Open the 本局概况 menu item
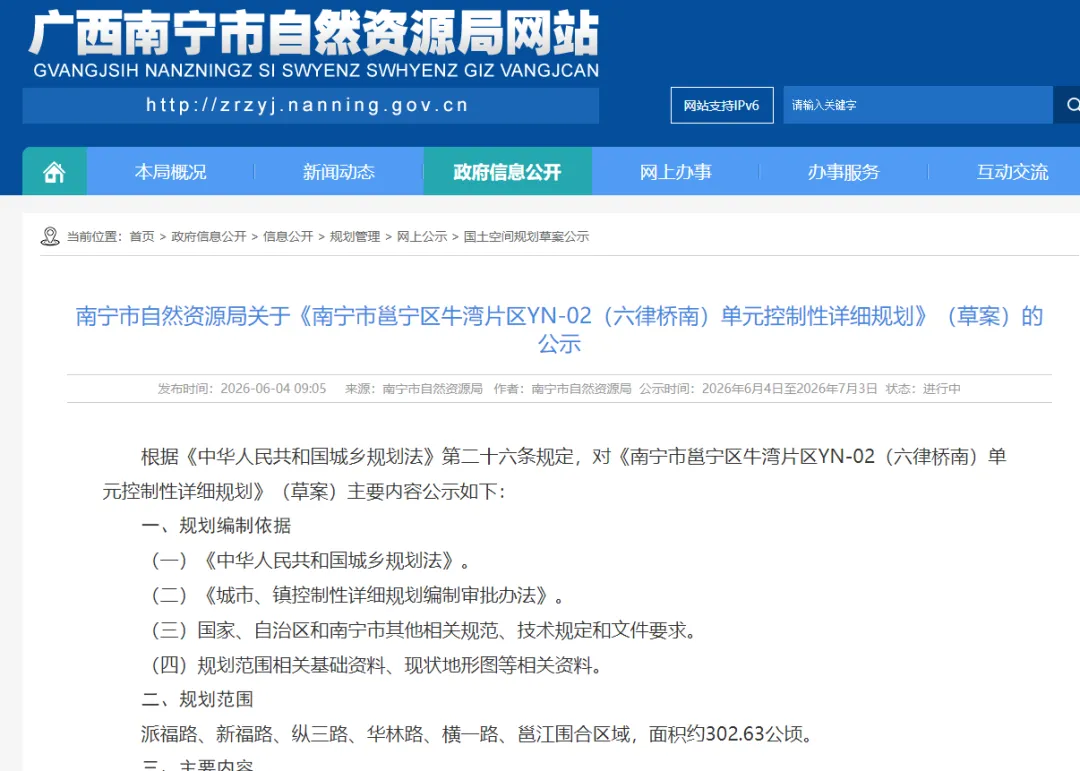 coord(170,172)
